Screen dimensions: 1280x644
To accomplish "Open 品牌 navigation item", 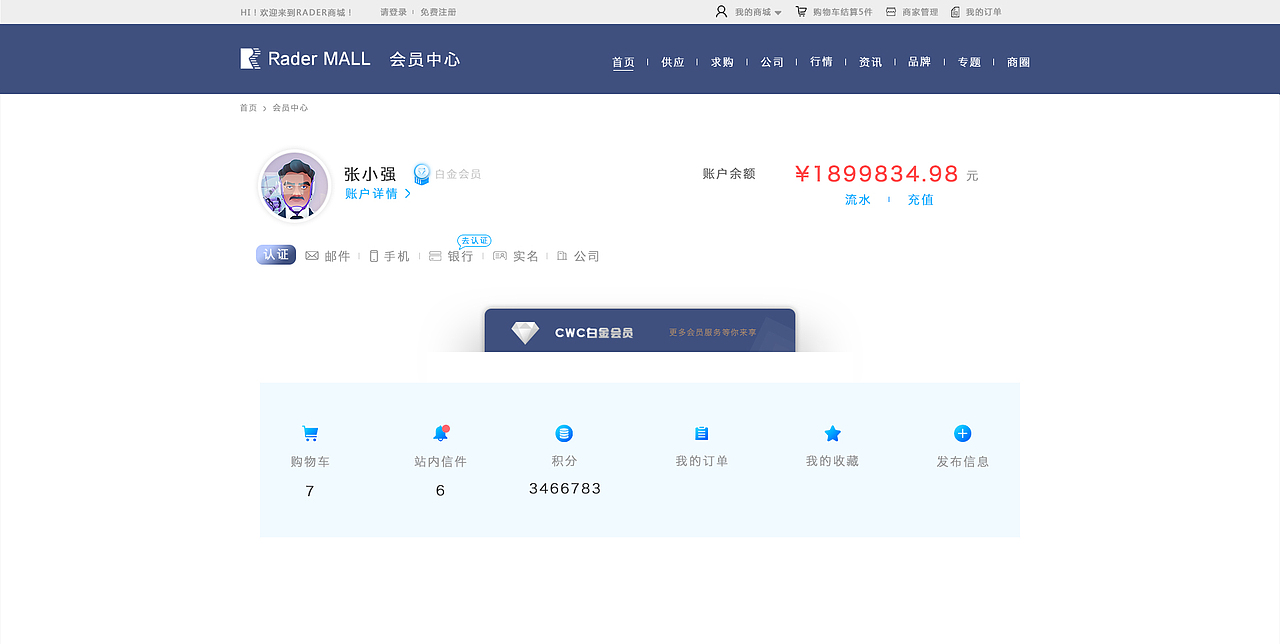I will (920, 62).
